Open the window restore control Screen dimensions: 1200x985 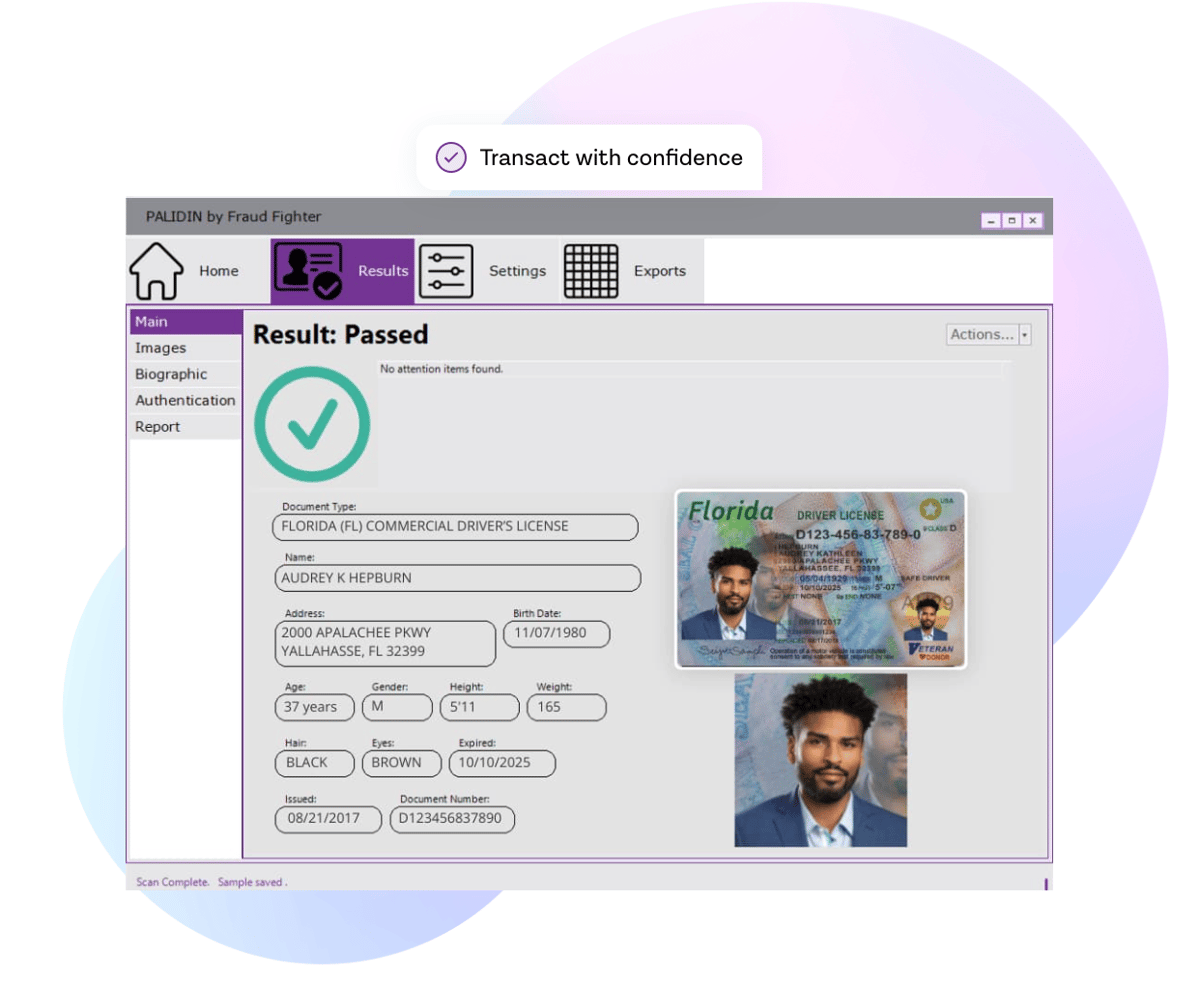(x=1013, y=220)
